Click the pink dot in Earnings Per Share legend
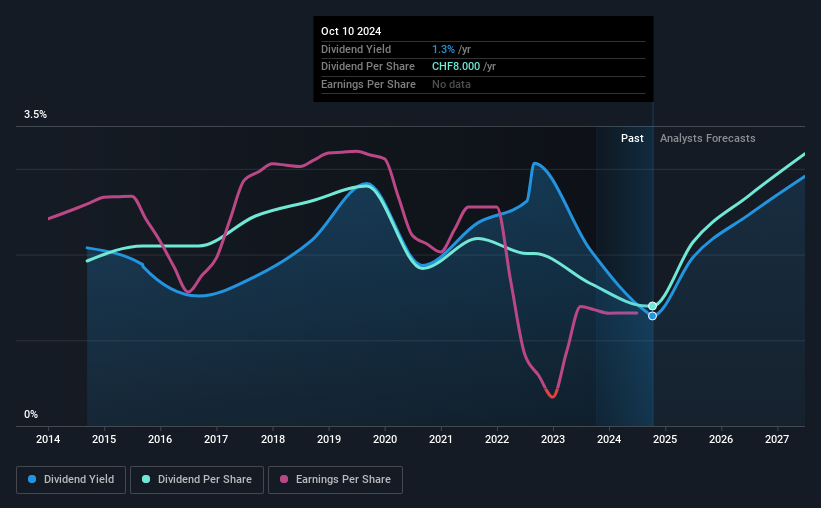 [284, 479]
